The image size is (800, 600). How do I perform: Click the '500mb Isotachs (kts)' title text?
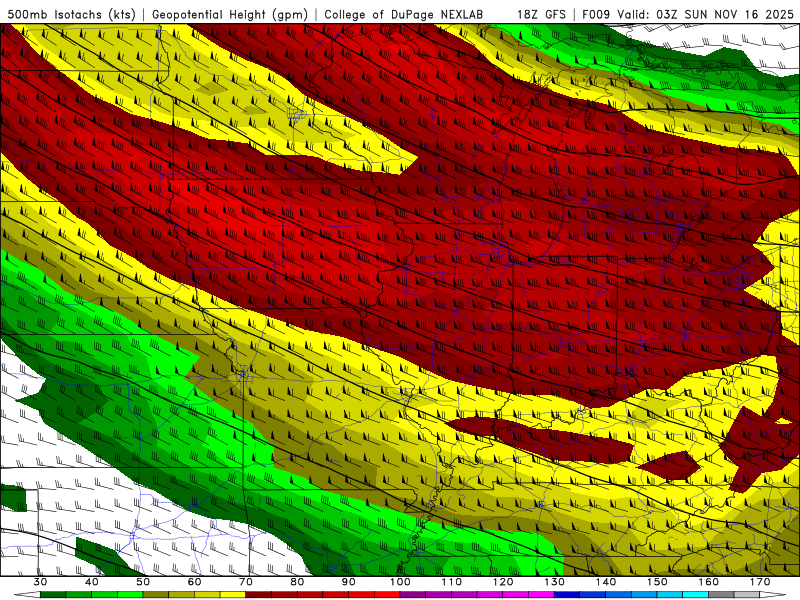tap(72, 15)
